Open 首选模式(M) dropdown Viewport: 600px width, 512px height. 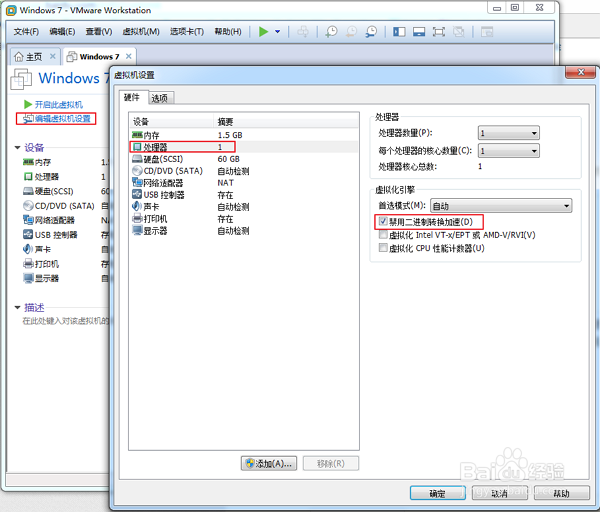point(501,206)
